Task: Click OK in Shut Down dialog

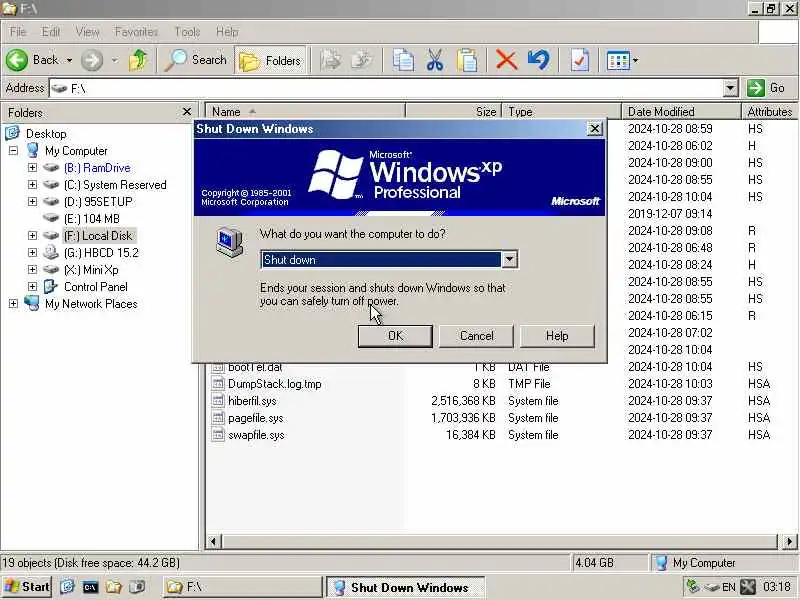Action: click(x=395, y=336)
